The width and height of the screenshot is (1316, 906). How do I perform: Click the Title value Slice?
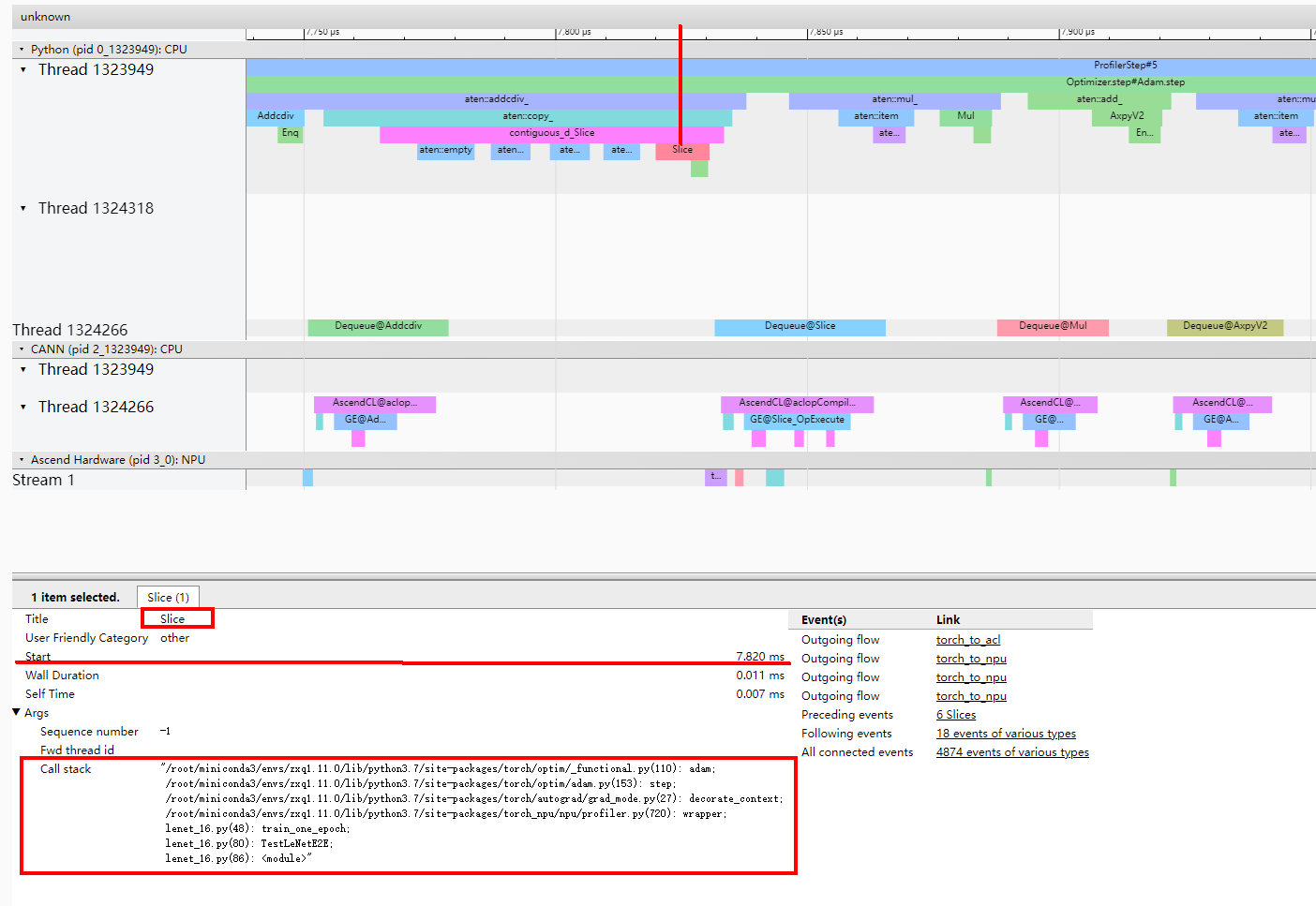click(172, 619)
